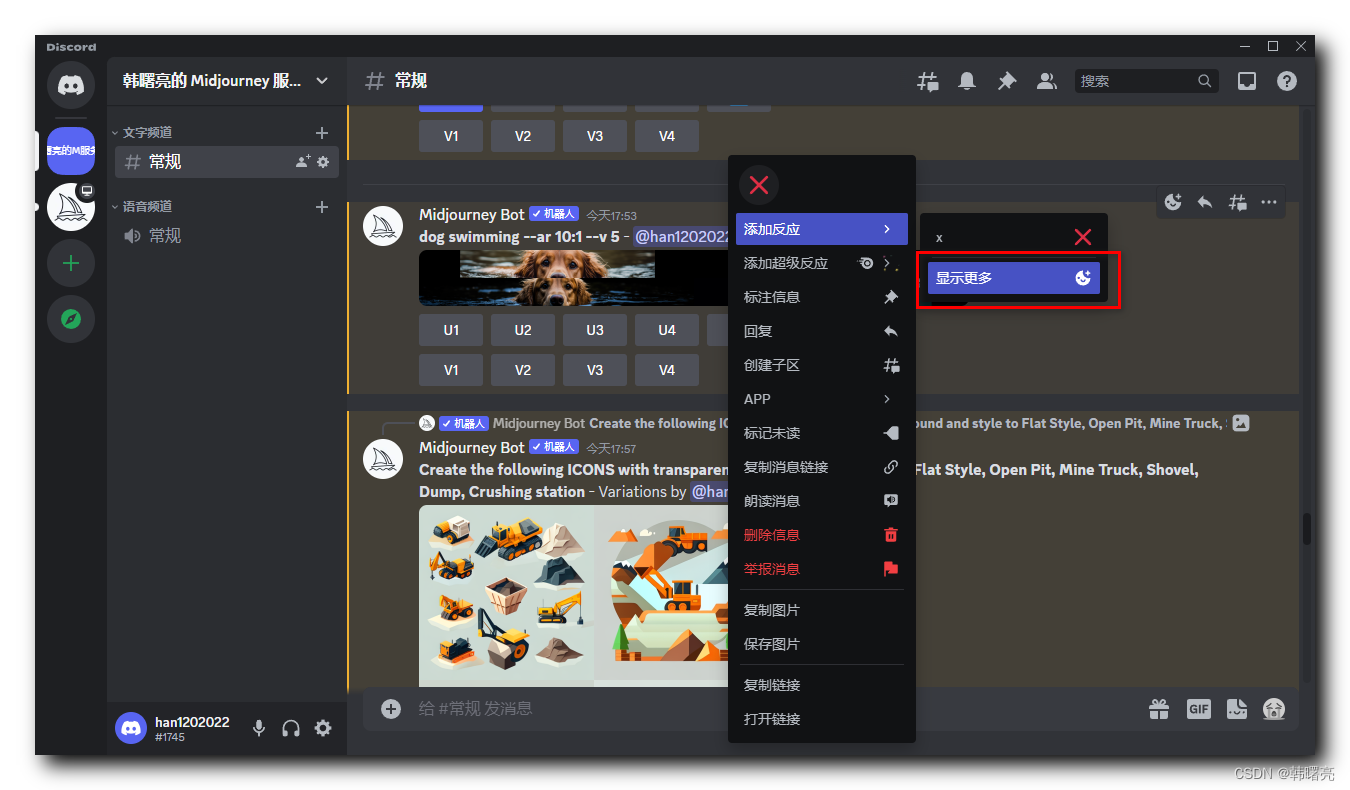Screen dimensions: 1350x790
Task: Click 显示更多 in the reaction submenu
Action: pos(1014,278)
